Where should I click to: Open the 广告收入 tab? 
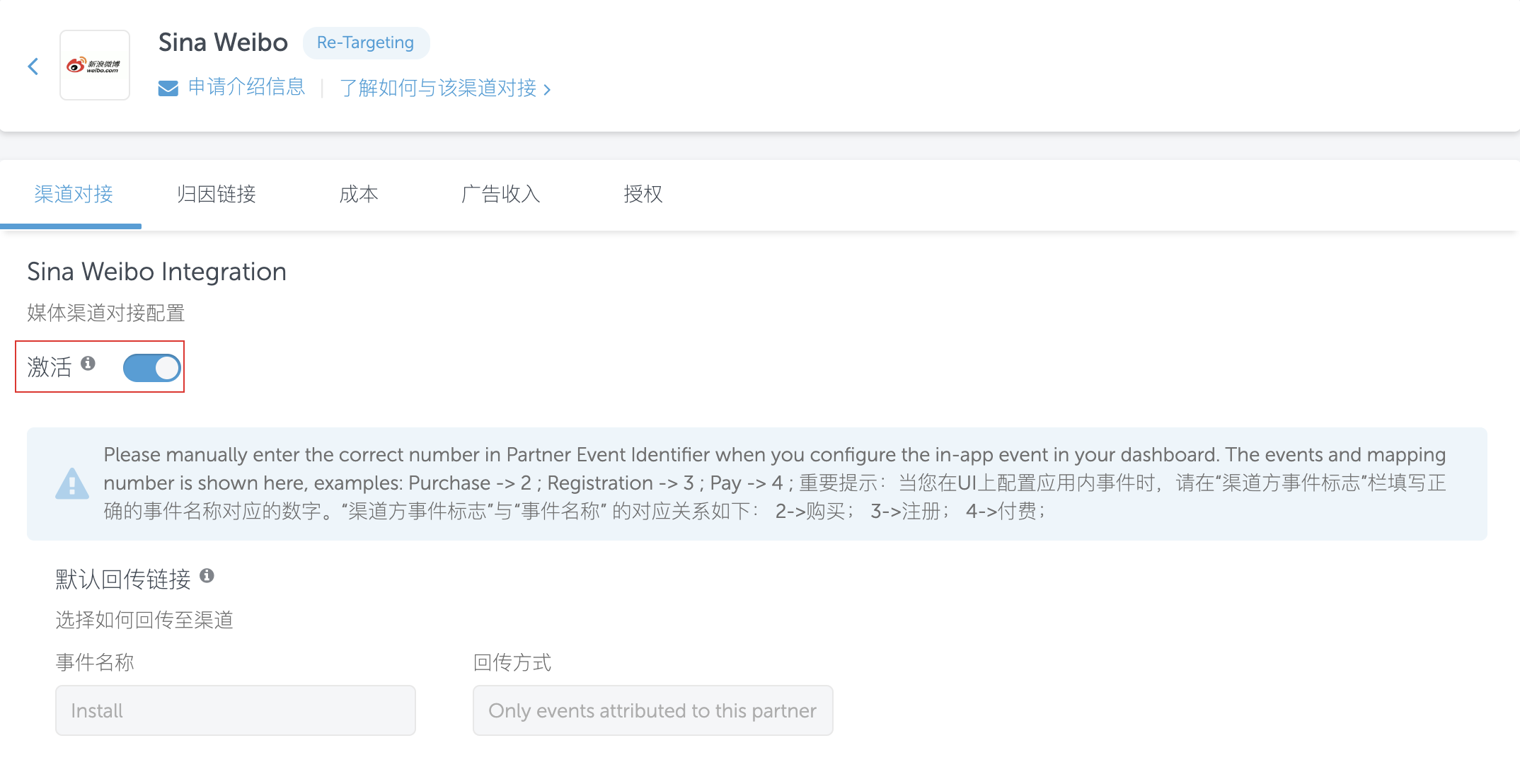tap(501, 194)
